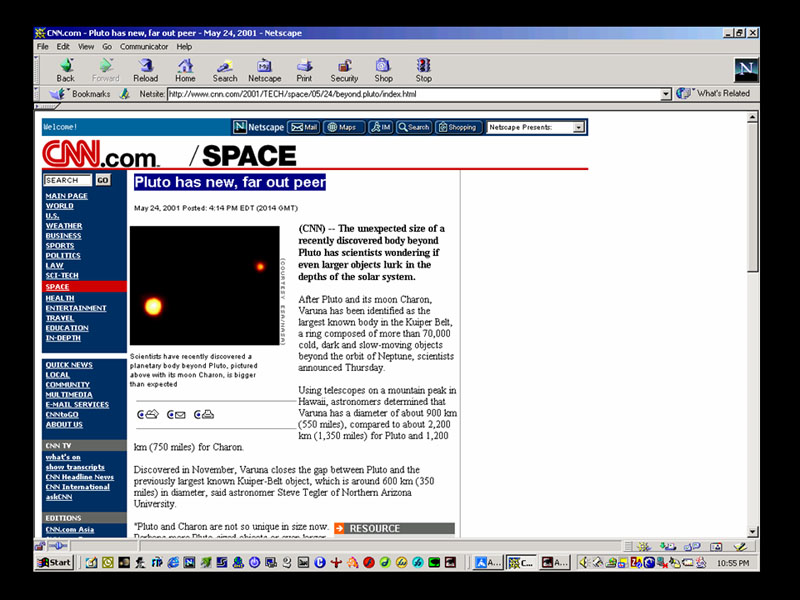Click the WEATHER link in sidebar
The image size is (800, 600).
click(x=63, y=226)
